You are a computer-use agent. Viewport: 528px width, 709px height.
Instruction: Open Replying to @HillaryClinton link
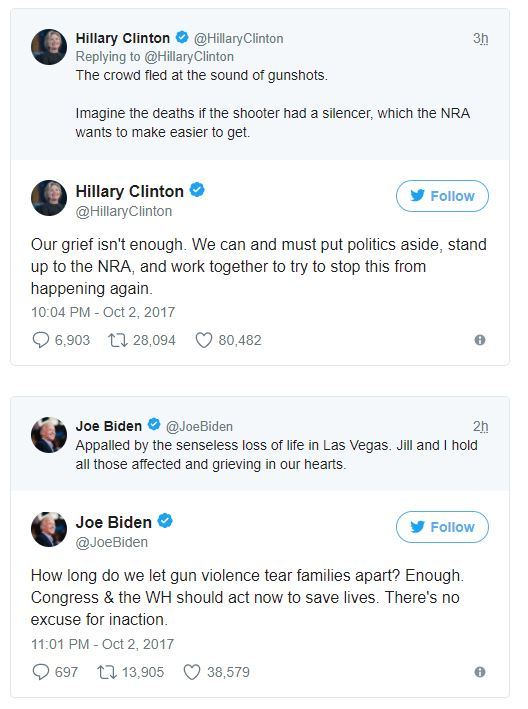155,57
